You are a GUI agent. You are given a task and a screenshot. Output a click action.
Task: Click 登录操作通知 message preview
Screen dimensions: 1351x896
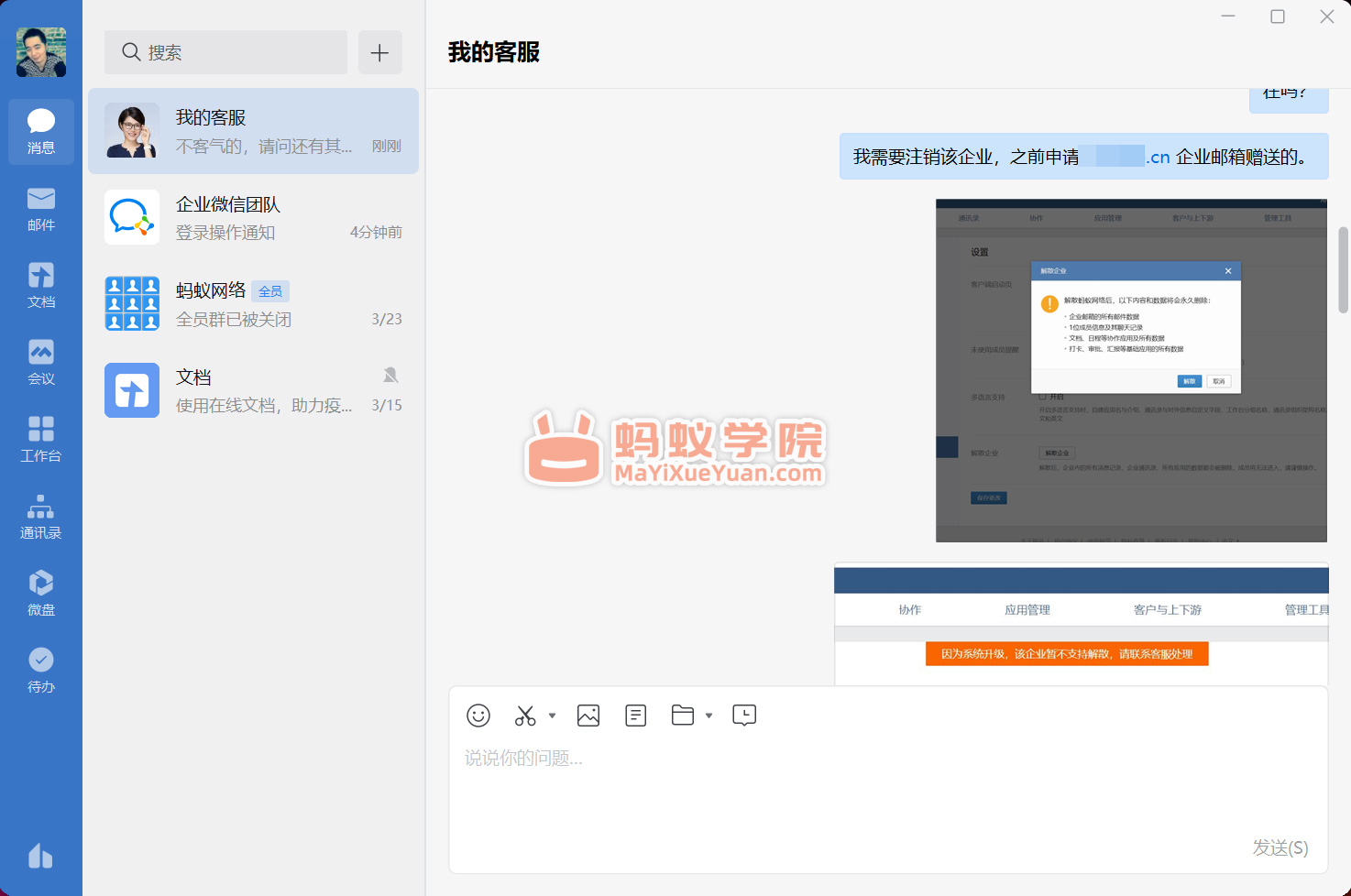point(225,233)
